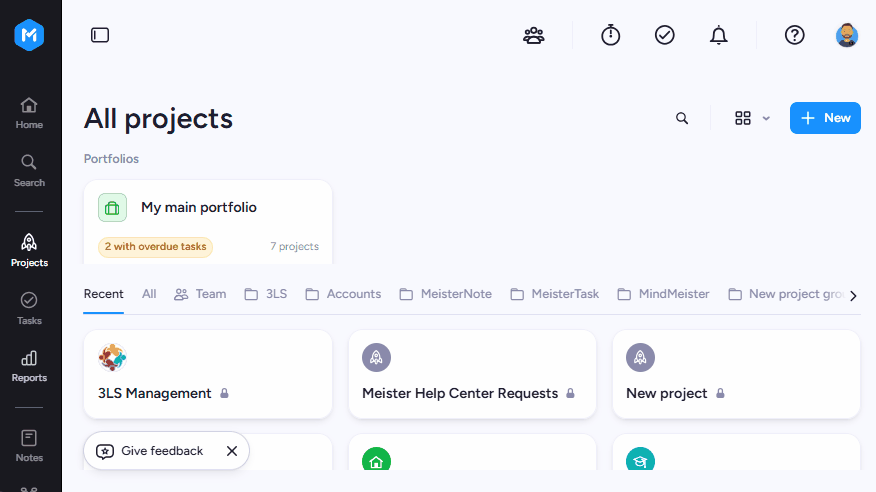Create a new project with New button
Viewport: 876px width, 492px height.
click(x=825, y=118)
